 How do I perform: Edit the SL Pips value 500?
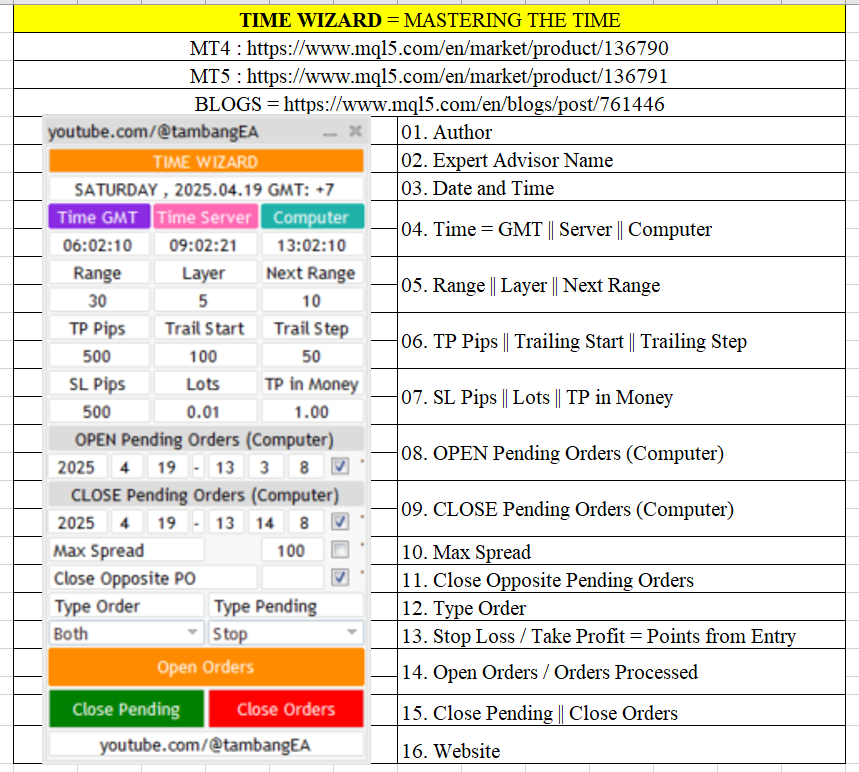(x=99, y=411)
